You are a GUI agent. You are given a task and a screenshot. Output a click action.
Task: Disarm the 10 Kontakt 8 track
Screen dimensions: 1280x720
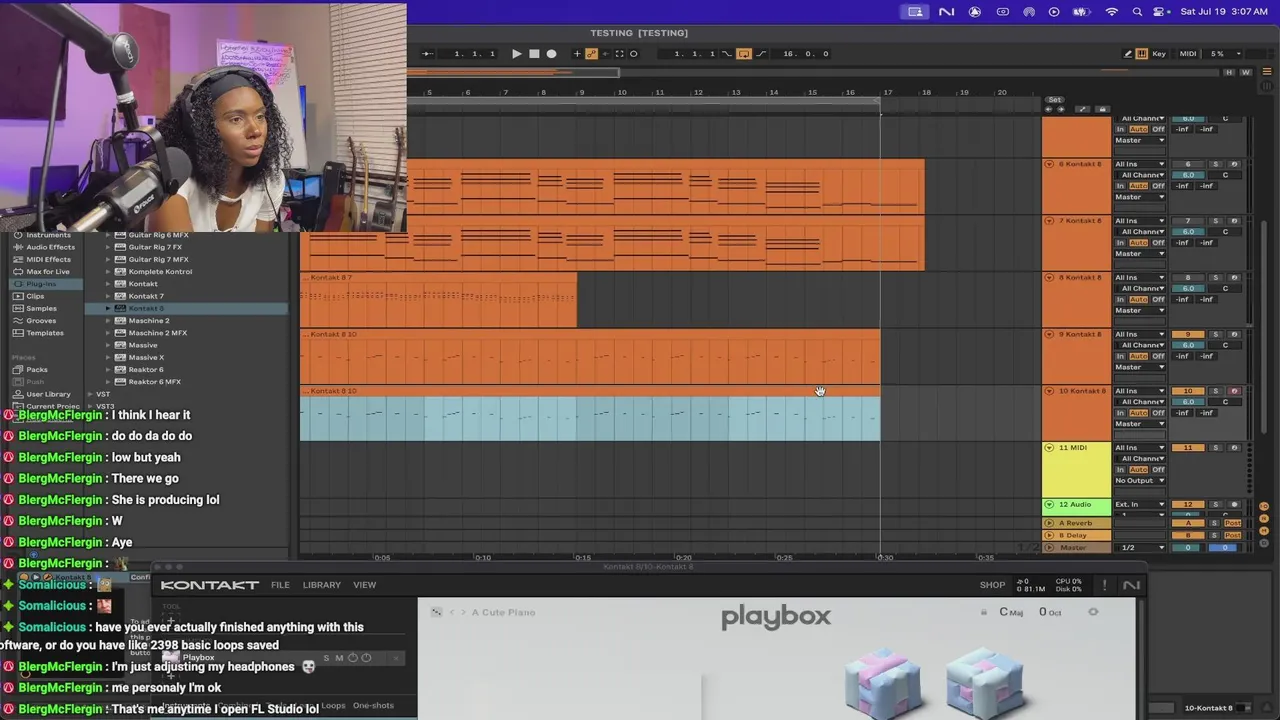coord(1234,391)
